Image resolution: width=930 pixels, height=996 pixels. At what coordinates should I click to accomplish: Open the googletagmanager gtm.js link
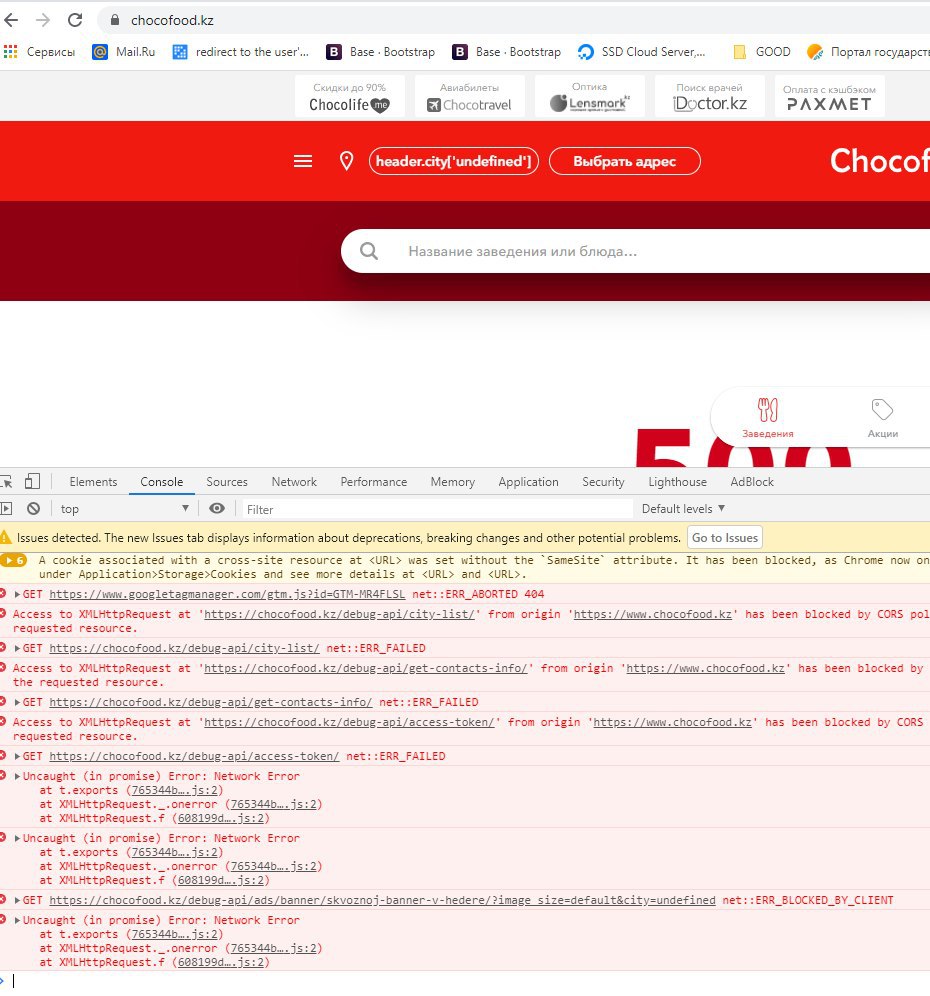(227, 595)
